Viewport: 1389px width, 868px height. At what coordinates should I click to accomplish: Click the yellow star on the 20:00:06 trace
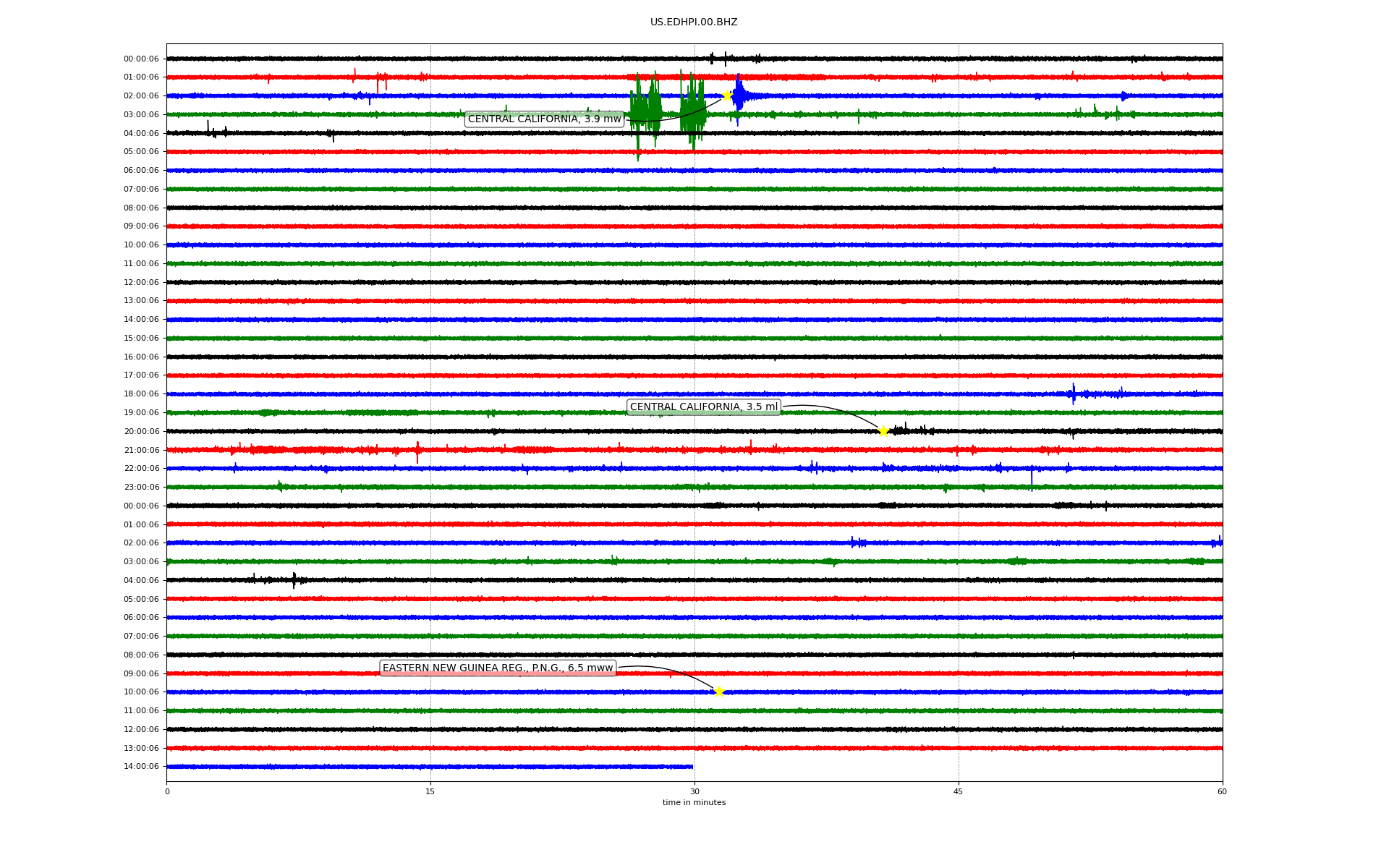click(x=883, y=431)
